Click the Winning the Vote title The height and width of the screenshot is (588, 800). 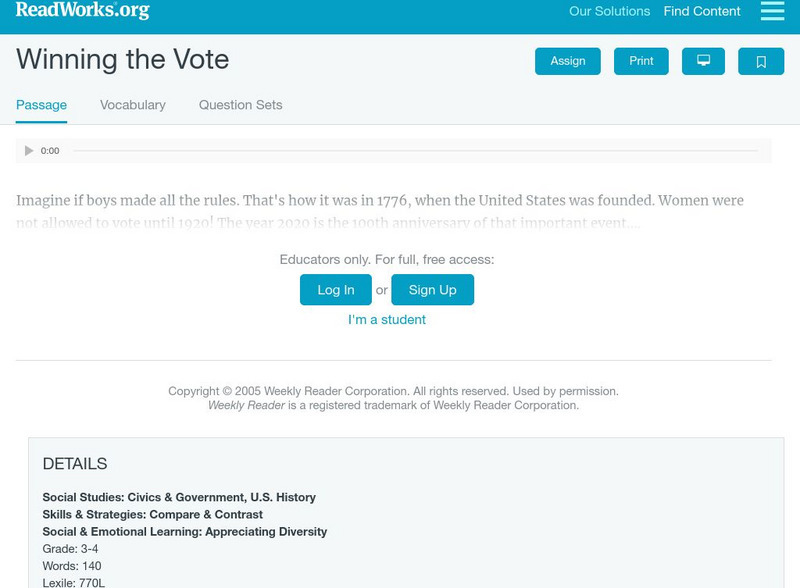point(122,59)
